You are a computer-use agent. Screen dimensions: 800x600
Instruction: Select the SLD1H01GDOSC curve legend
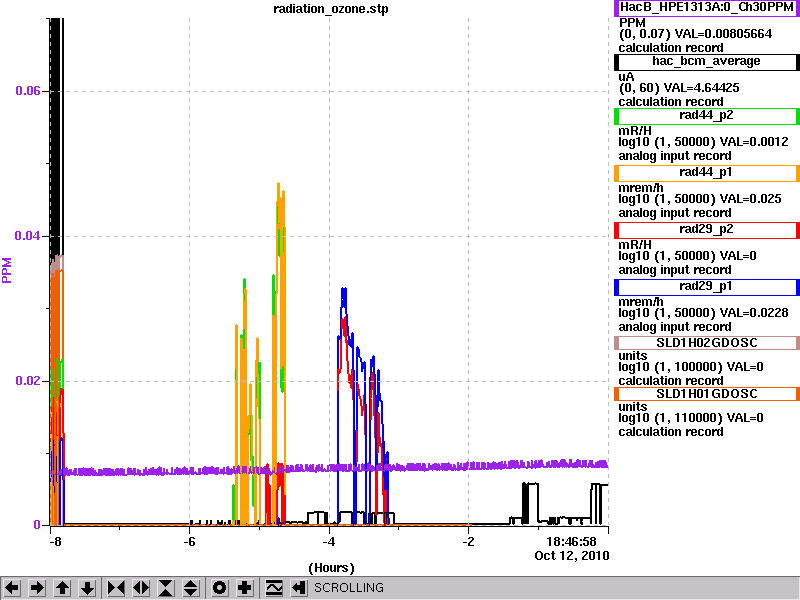[707, 394]
